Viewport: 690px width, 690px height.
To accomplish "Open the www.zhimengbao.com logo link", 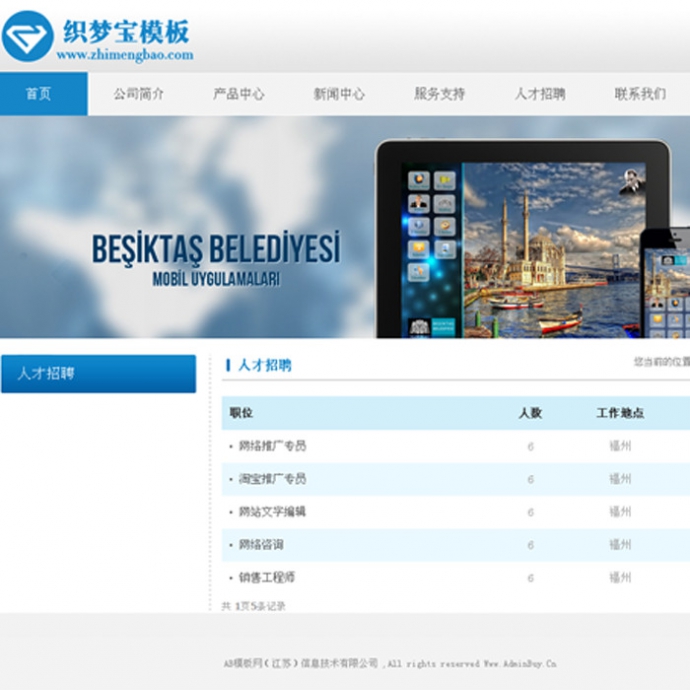I will pos(125,55).
